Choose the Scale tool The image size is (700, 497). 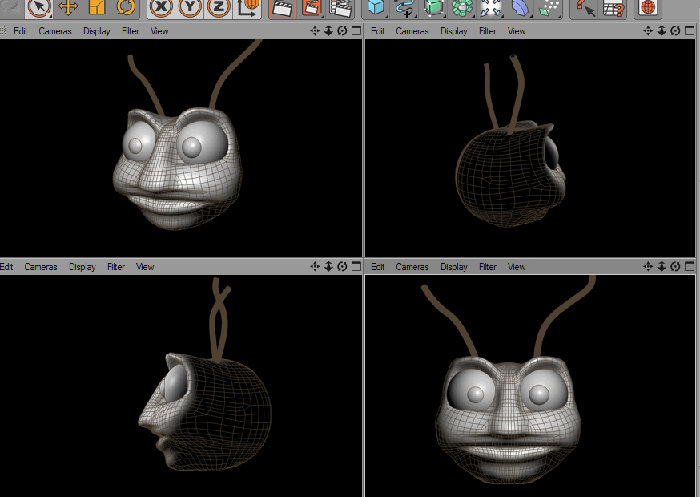click(x=97, y=7)
